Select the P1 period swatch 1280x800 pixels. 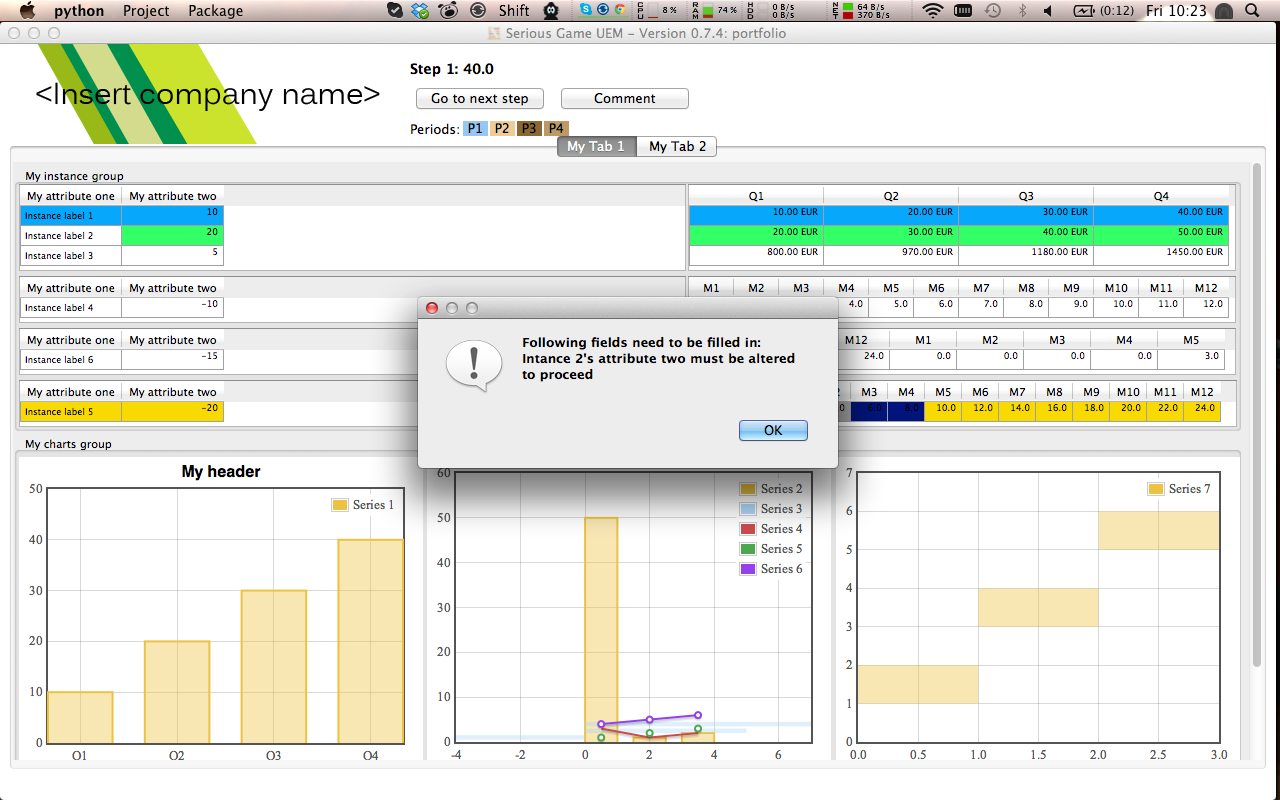tap(475, 129)
